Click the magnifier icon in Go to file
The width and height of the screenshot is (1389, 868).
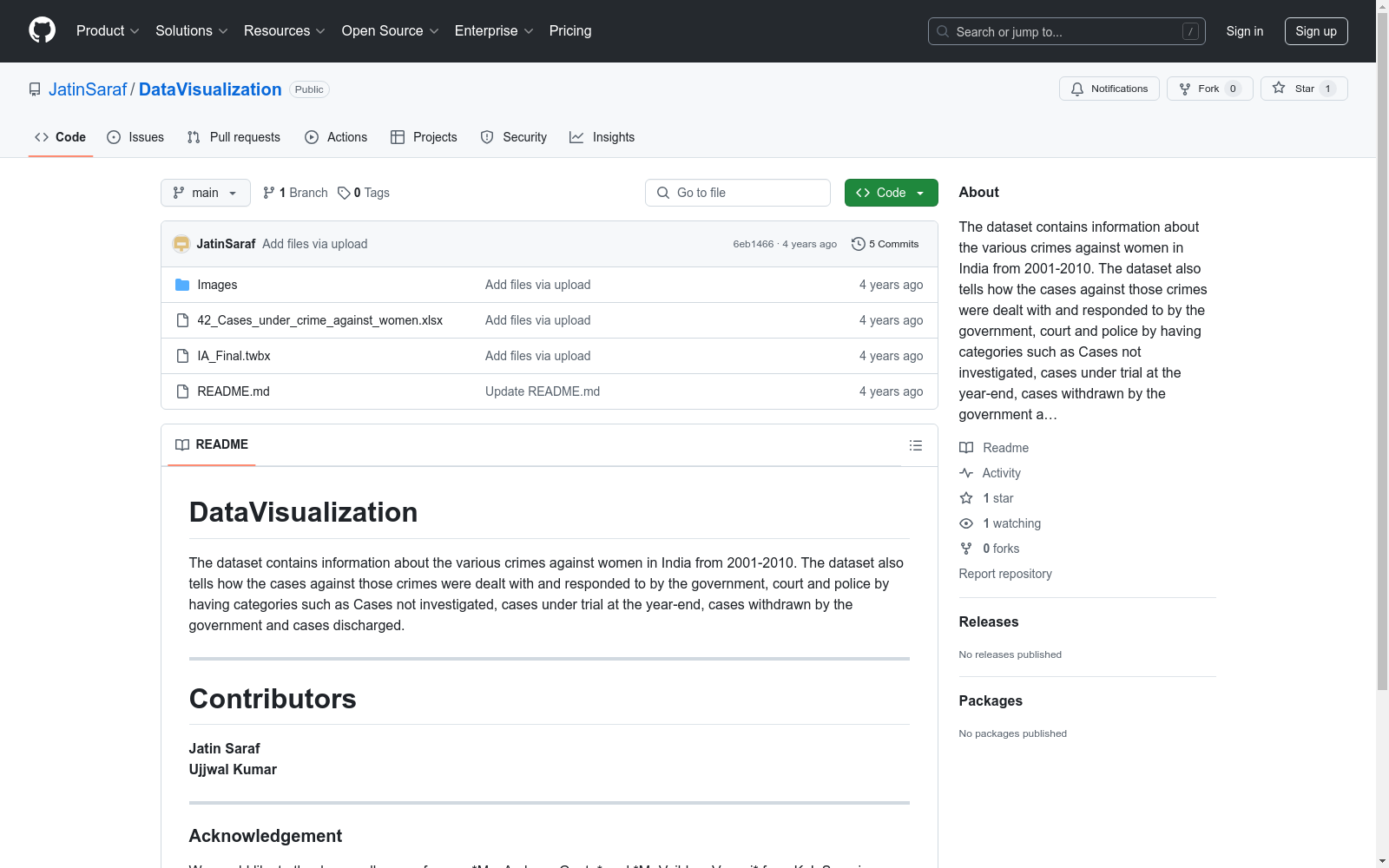[x=663, y=193]
